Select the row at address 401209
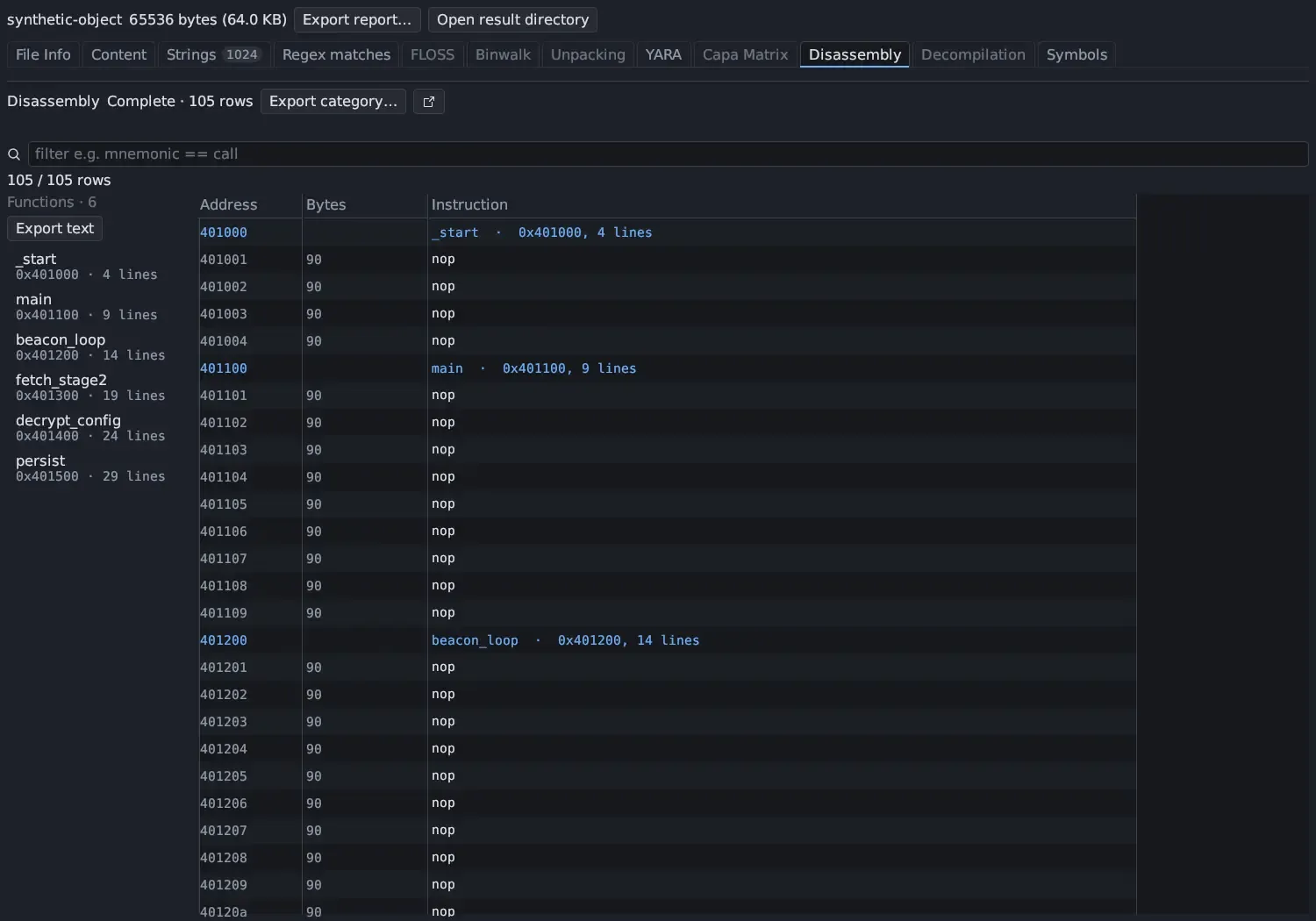 tap(668, 885)
